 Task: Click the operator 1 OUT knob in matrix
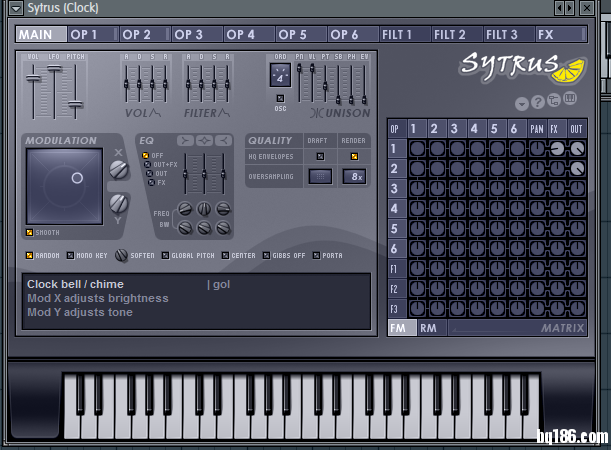[x=577, y=148]
